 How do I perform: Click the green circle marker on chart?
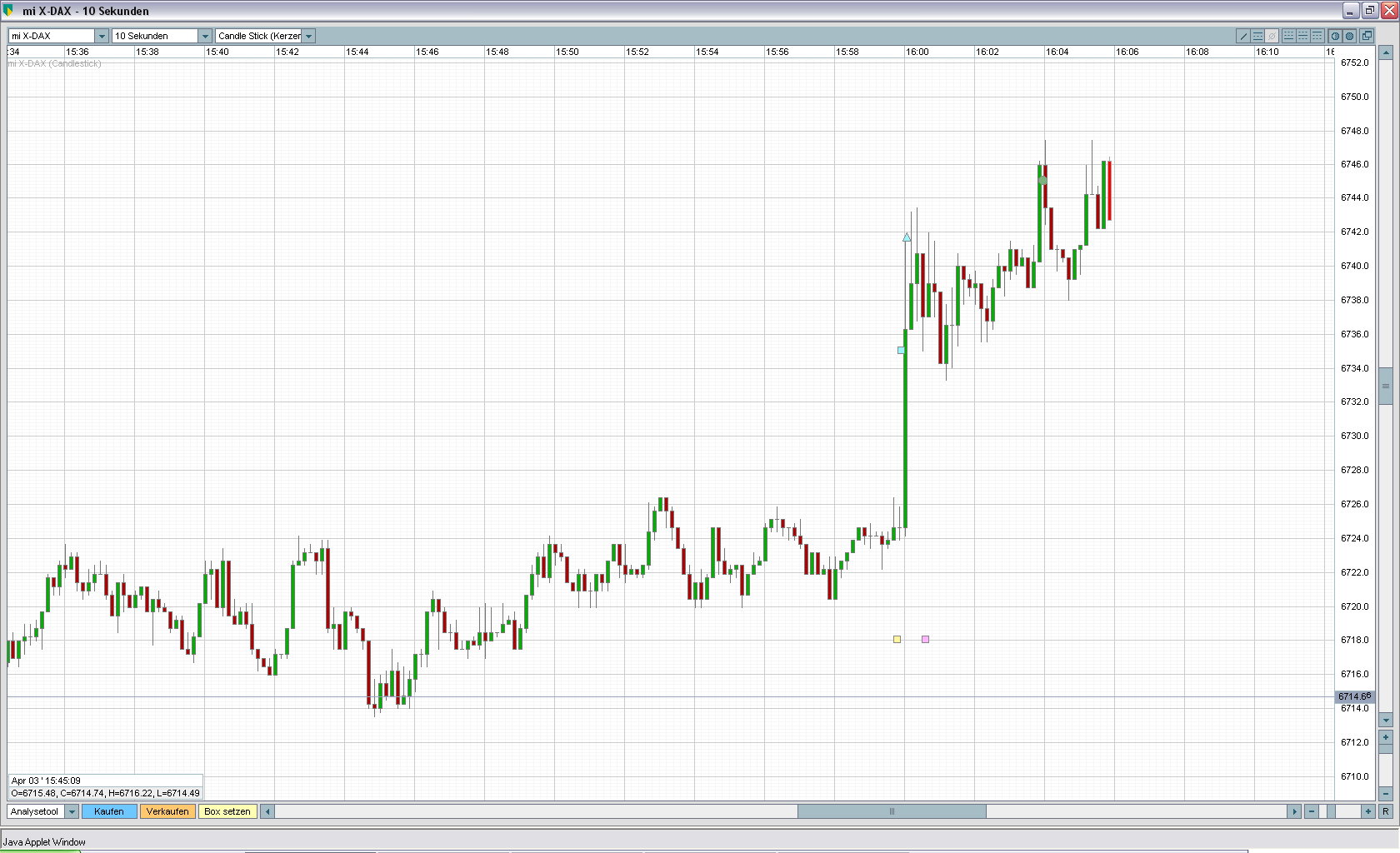click(x=1042, y=180)
